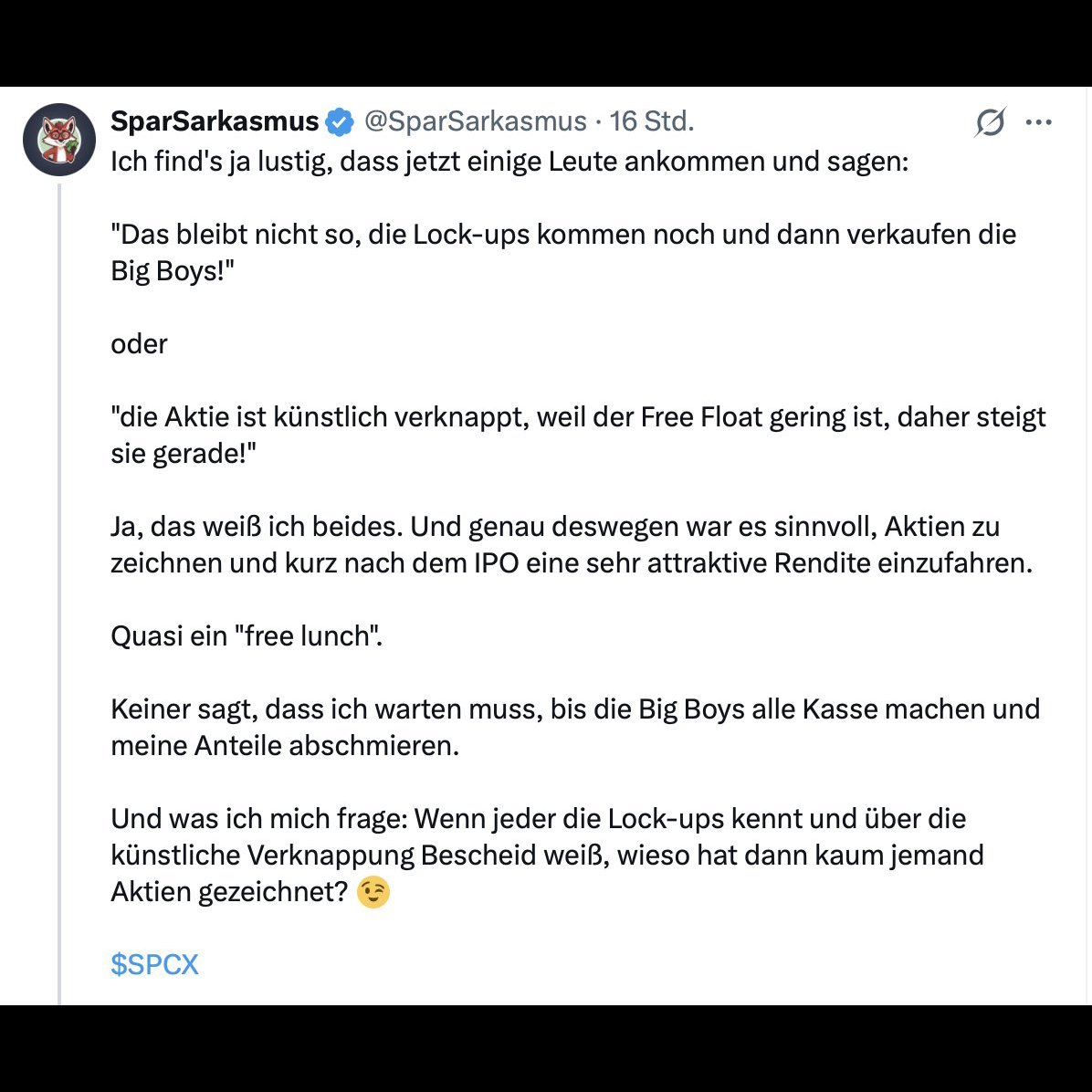1092x1092 pixels.
Task: Open the $SPCX cashtag link
Action: coord(154,964)
